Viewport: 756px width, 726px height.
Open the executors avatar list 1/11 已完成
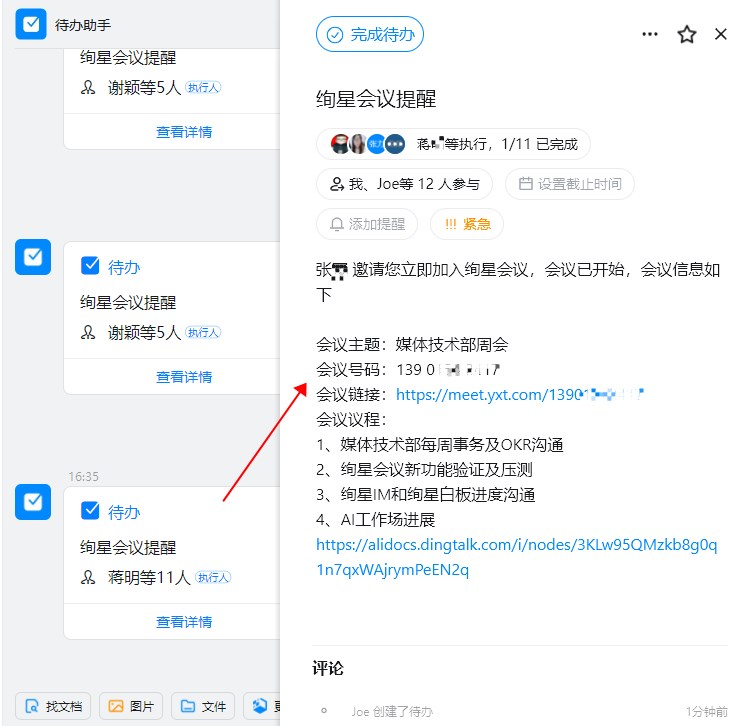point(453,144)
